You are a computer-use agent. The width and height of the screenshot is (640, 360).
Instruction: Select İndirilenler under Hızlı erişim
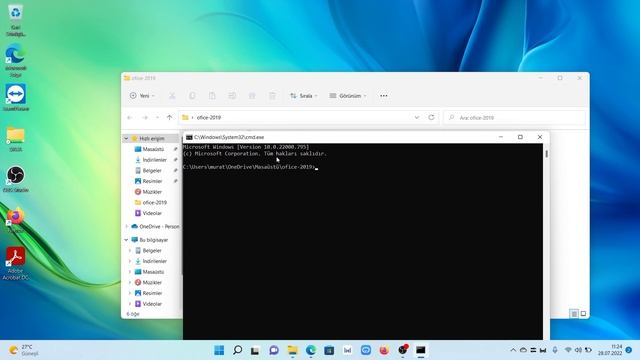[x=154, y=160]
